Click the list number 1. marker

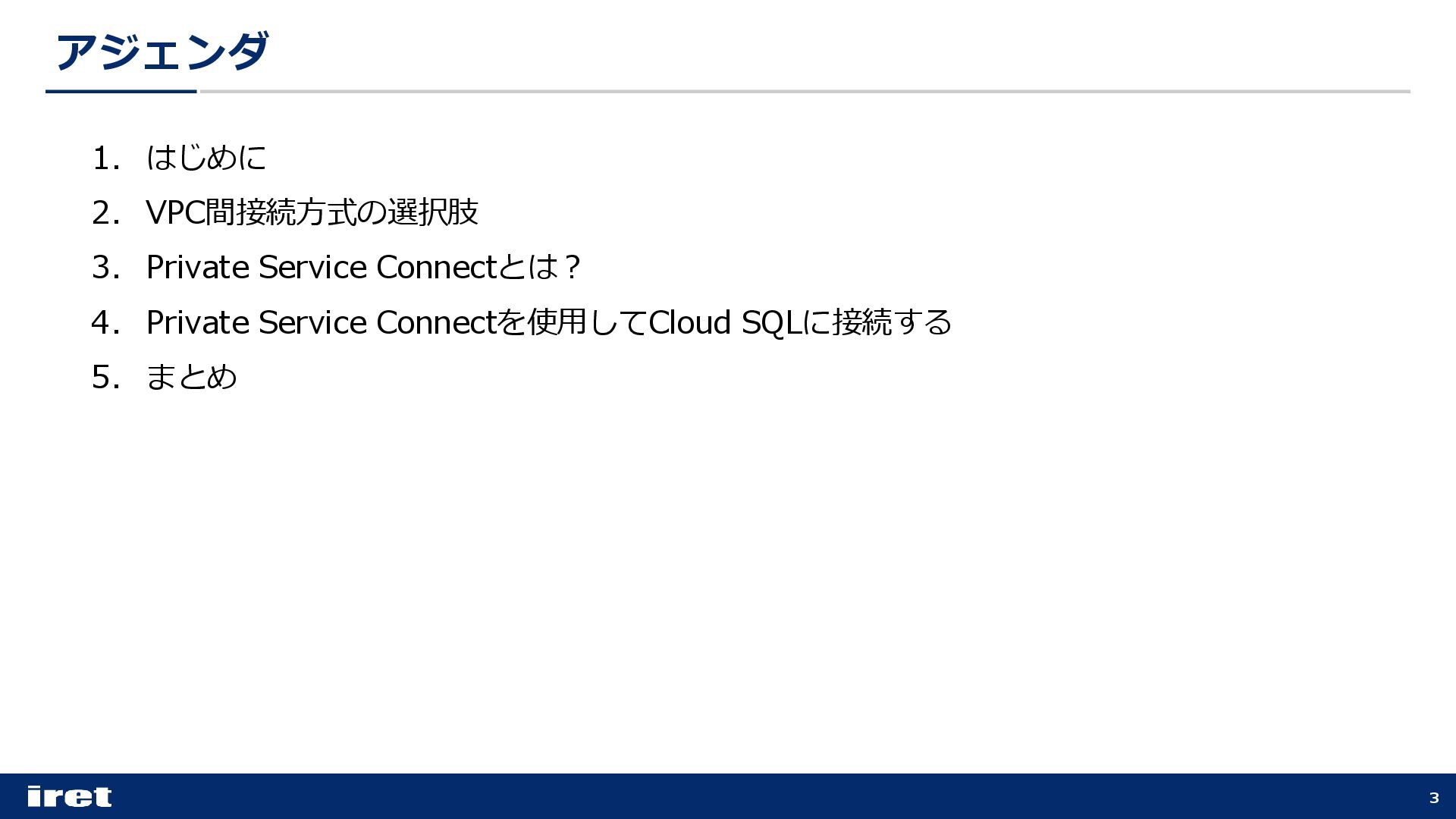pos(106,158)
